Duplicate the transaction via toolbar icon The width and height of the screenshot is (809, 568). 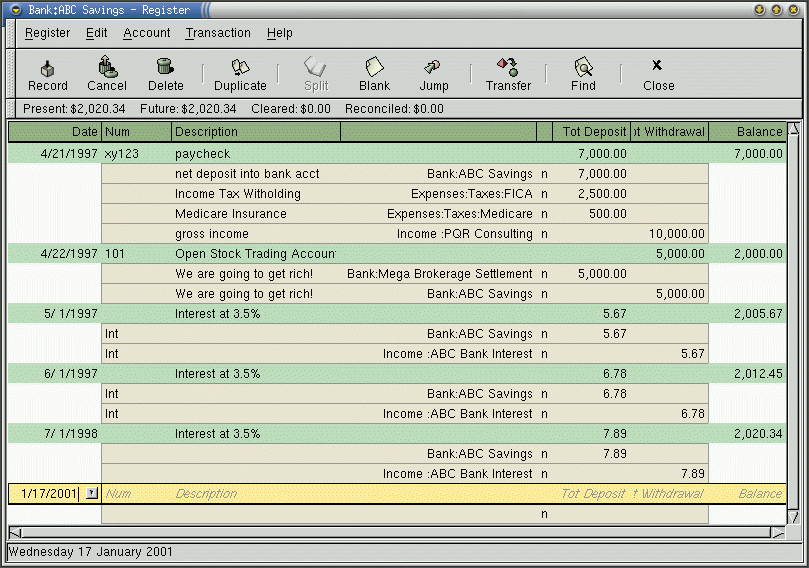240,67
